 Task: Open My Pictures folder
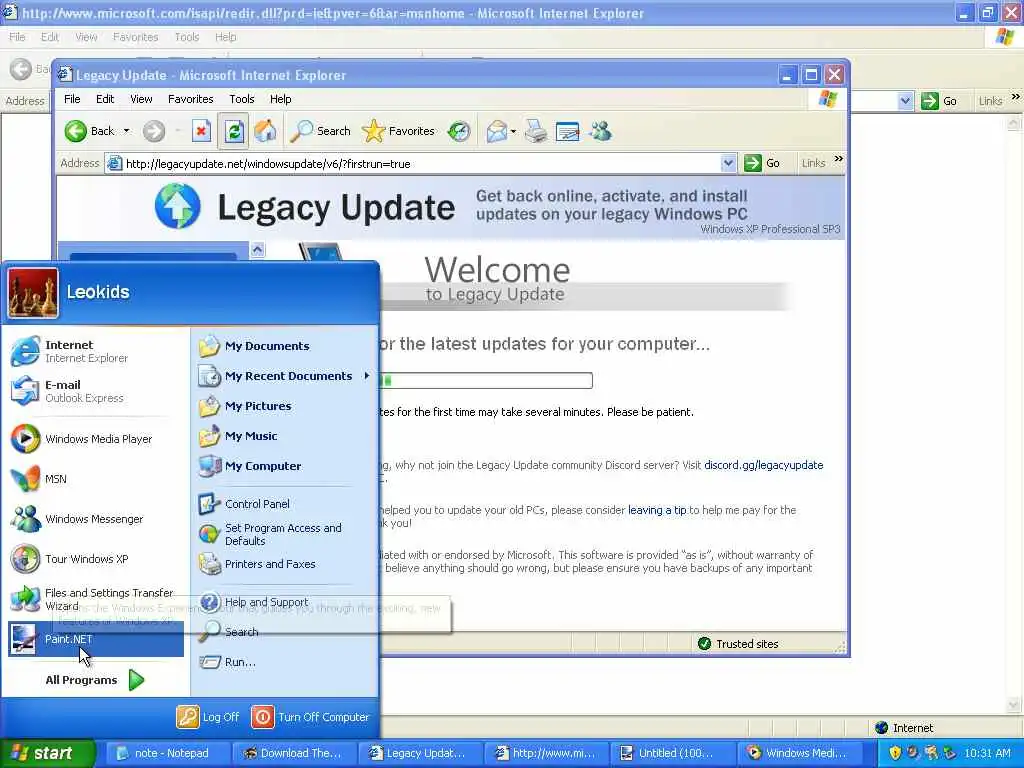(285, 406)
